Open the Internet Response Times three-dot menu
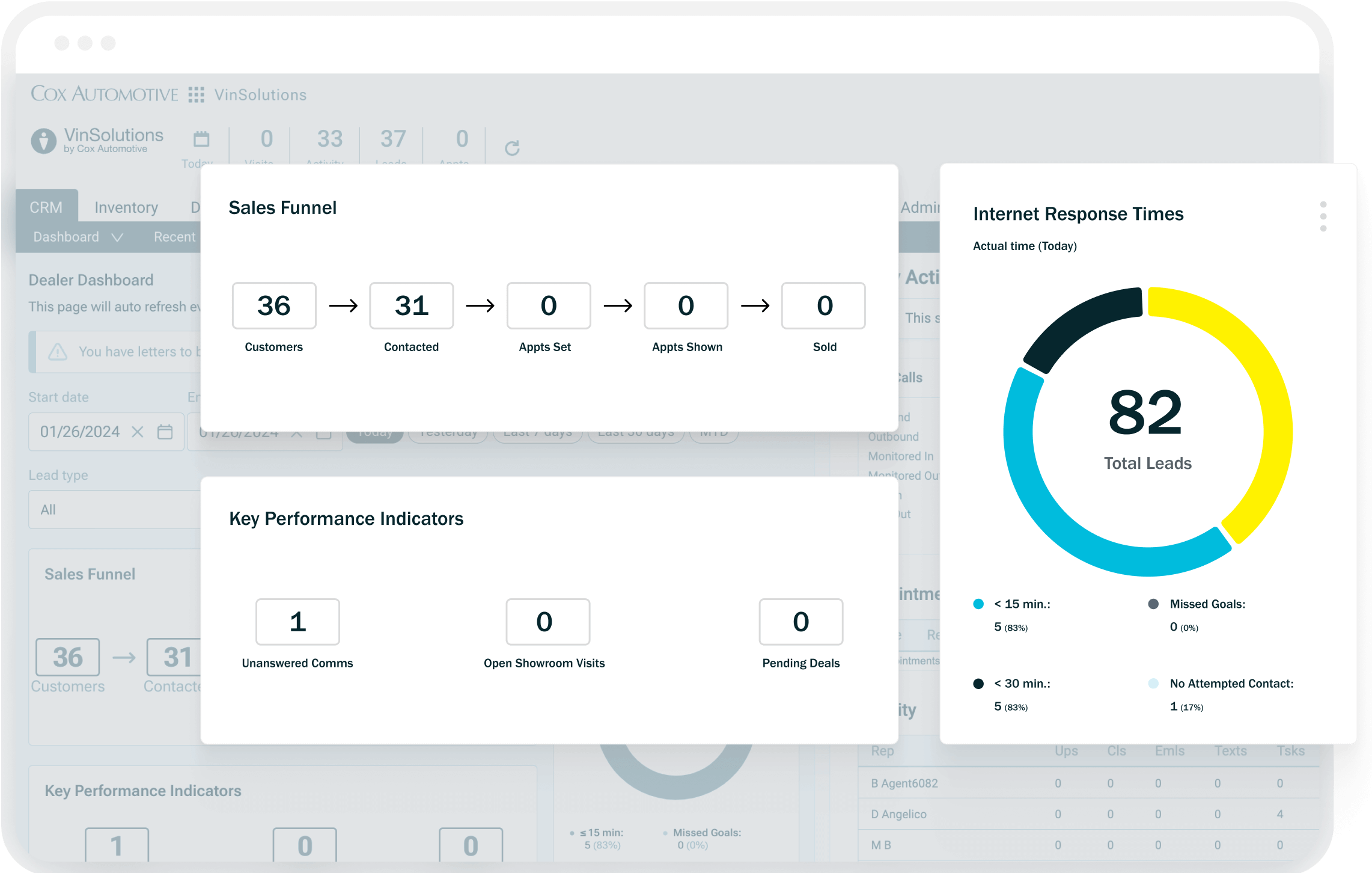This screenshot has height=873, width=1372. click(1323, 216)
